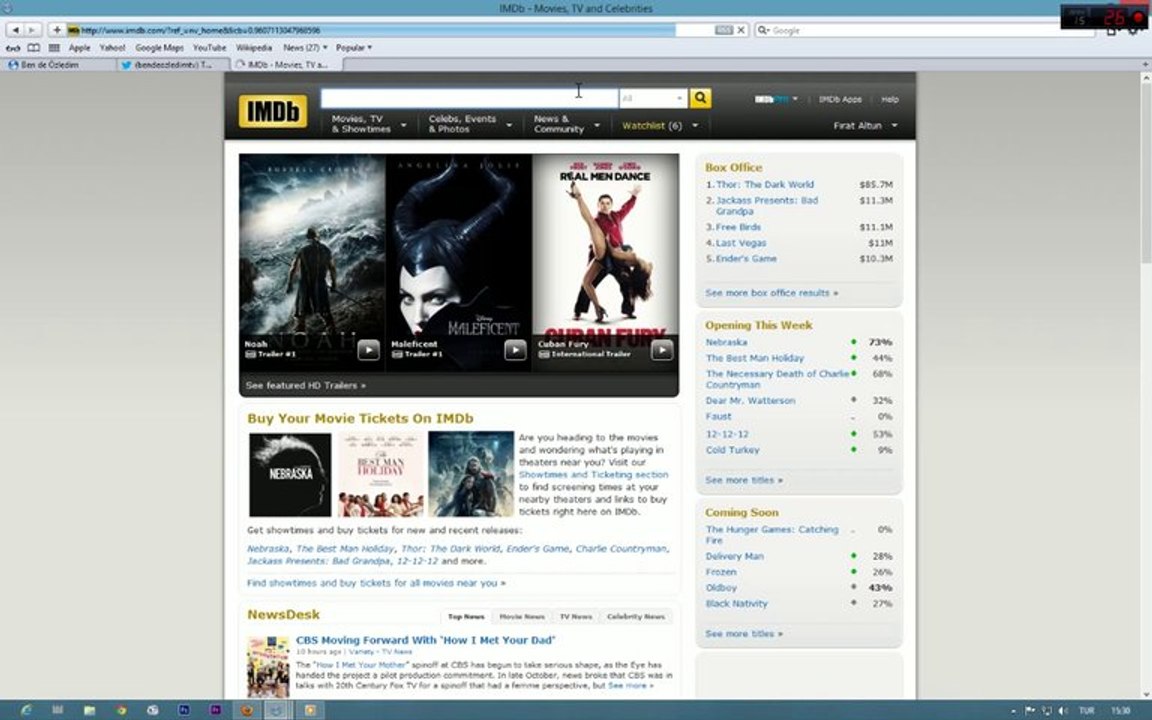
Task: Open Nebraska in Opening This Week
Action: coord(726,342)
